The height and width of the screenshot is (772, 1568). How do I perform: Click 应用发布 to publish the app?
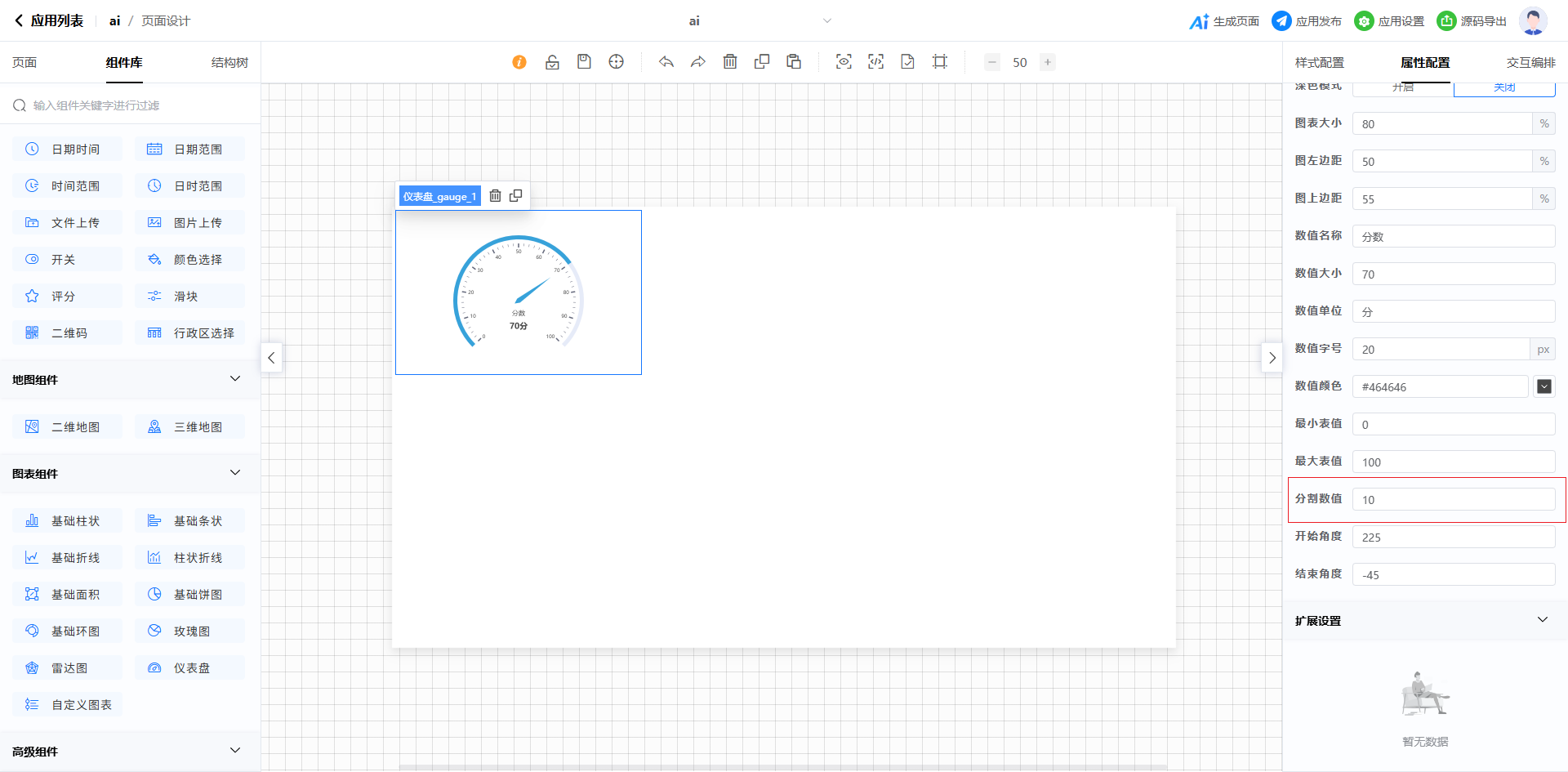1307,21
